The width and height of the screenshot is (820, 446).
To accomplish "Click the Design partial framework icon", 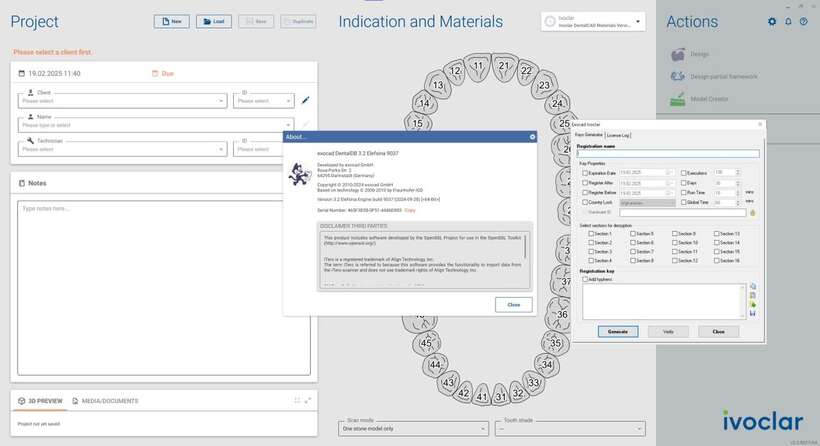I will click(x=677, y=77).
